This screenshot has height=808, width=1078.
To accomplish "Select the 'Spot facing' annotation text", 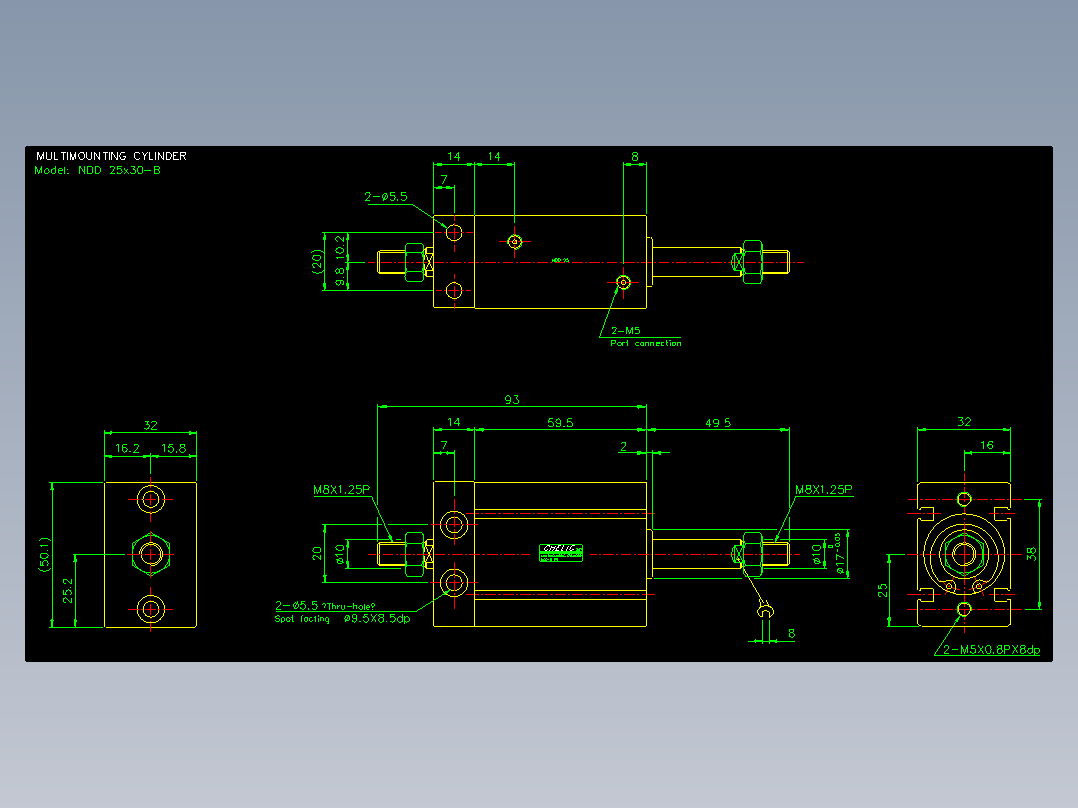I will (x=302, y=619).
